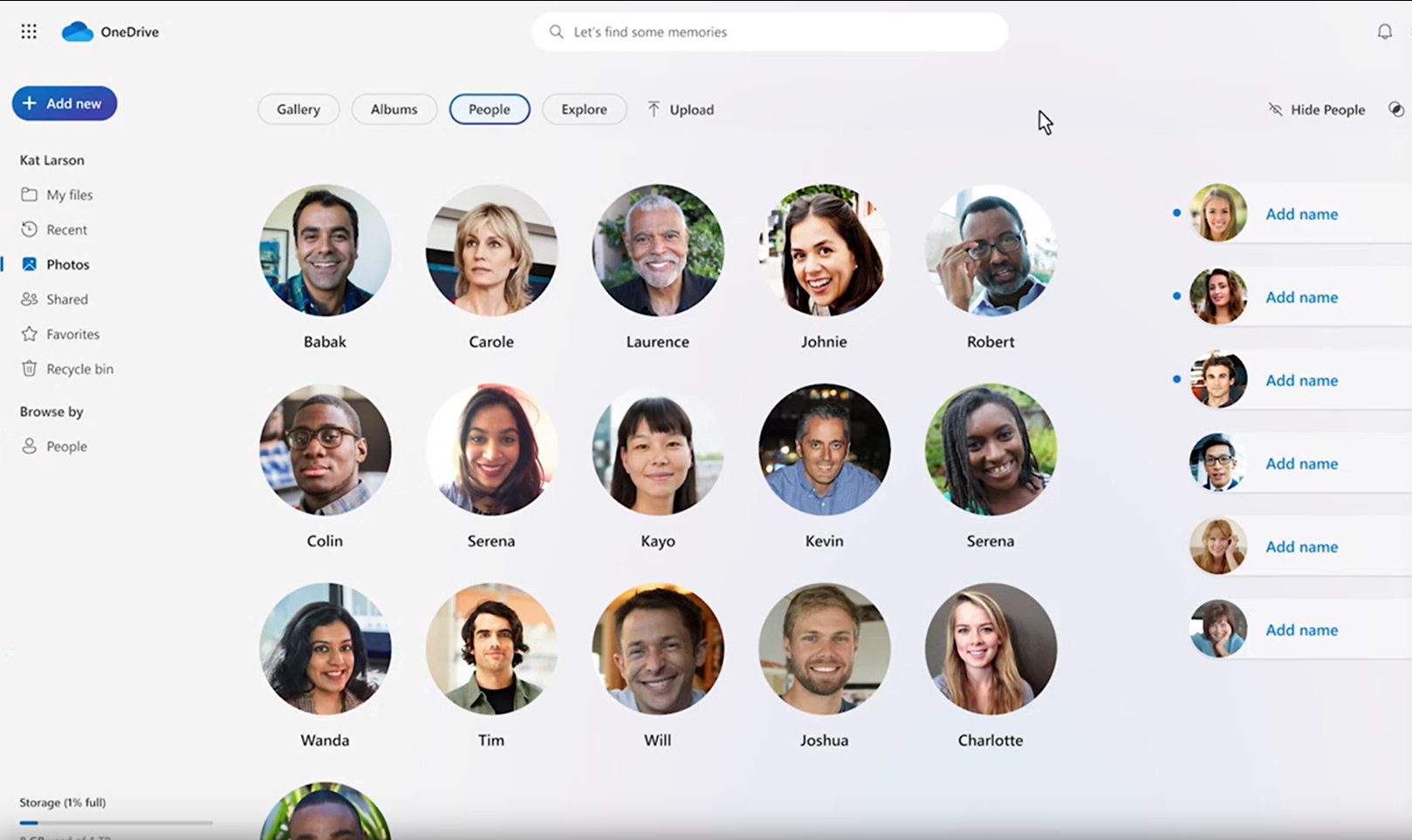Click the storage usage bar
The width and height of the screenshot is (1412, 840).
click(116, 823)
